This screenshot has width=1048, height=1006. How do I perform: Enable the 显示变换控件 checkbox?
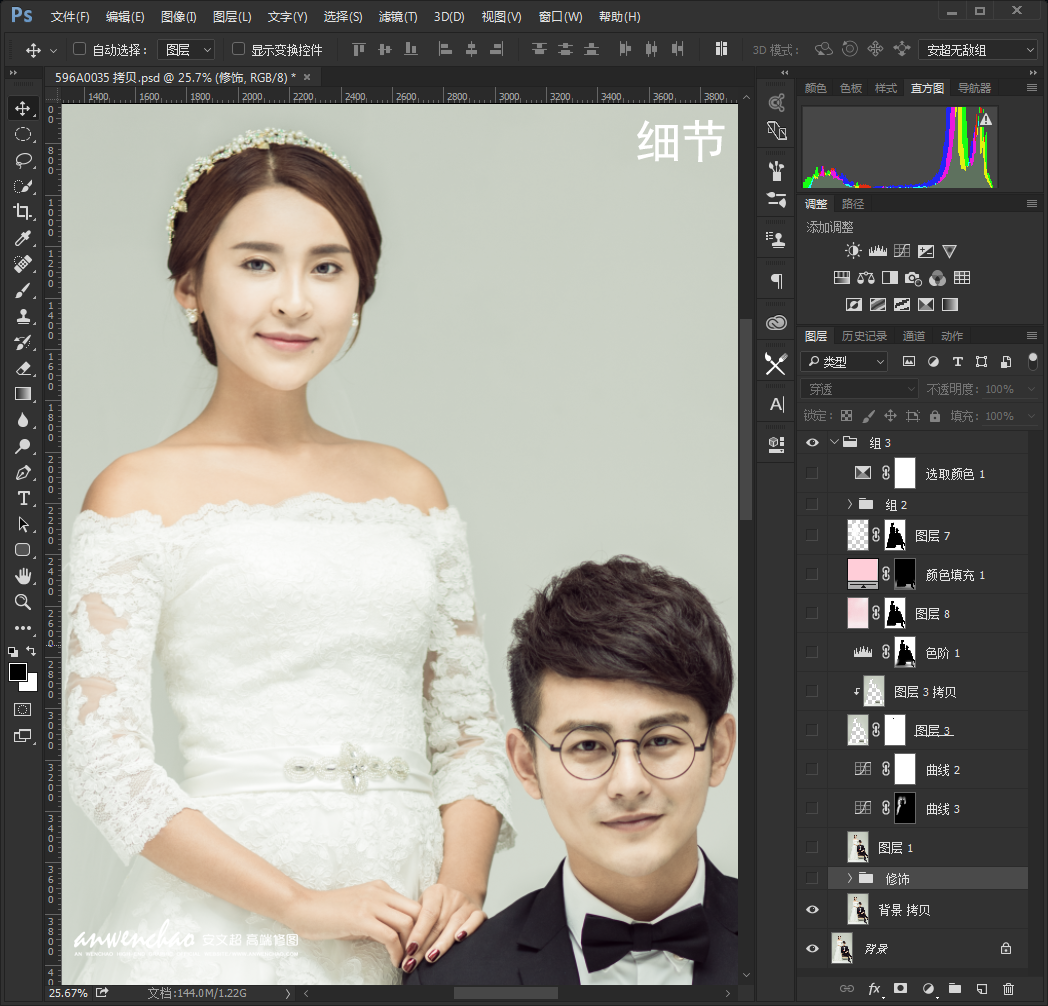[238, 49]
